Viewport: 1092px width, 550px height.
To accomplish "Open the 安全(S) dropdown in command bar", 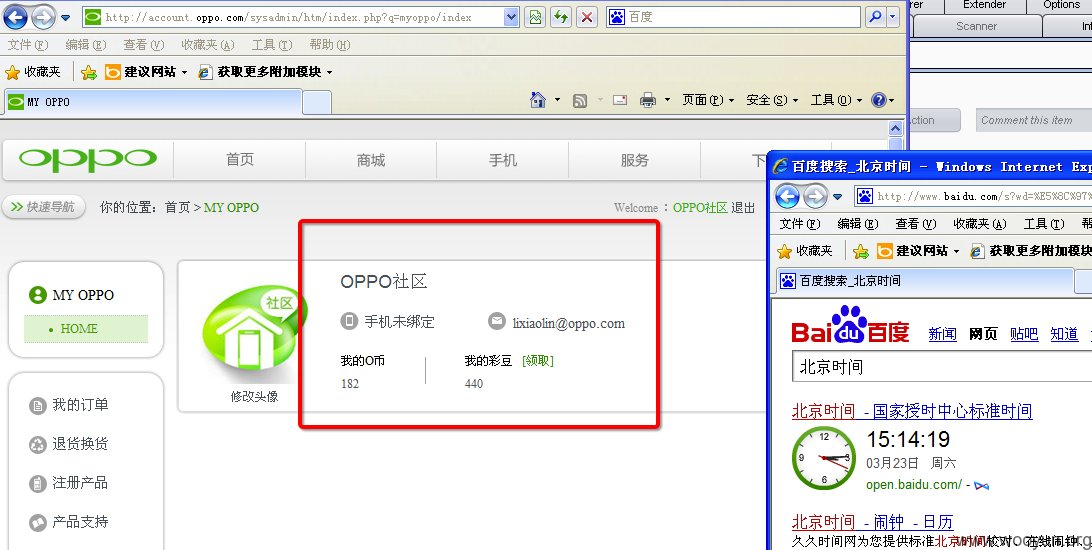I will point(772,100).
